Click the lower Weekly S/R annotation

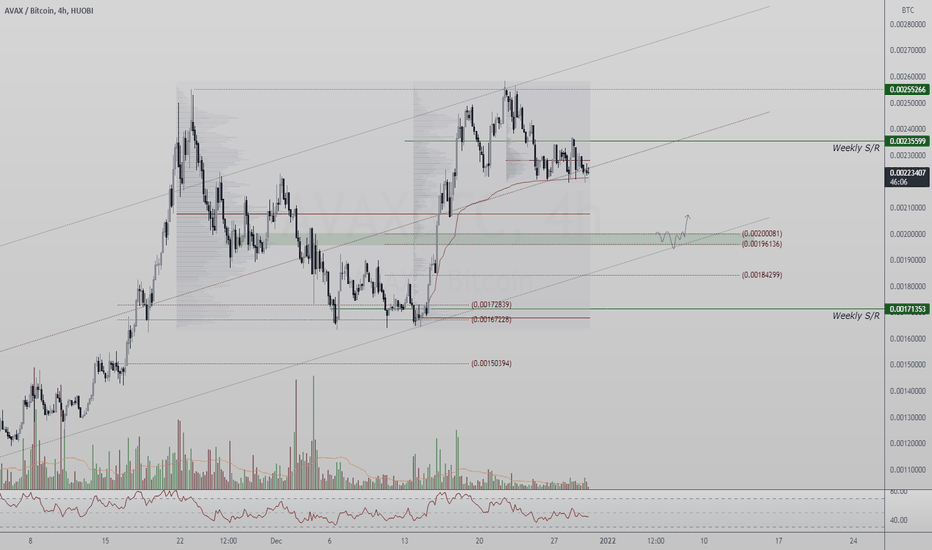pos(855,316)
